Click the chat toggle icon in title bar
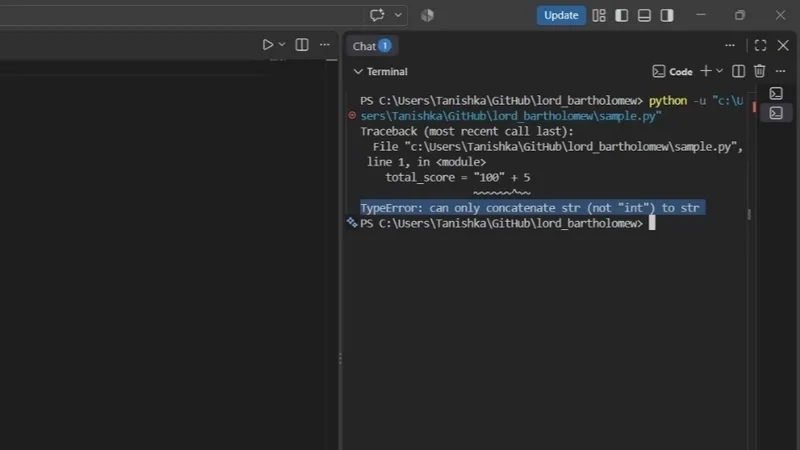 pyautogui.click(x=377, y=15)
